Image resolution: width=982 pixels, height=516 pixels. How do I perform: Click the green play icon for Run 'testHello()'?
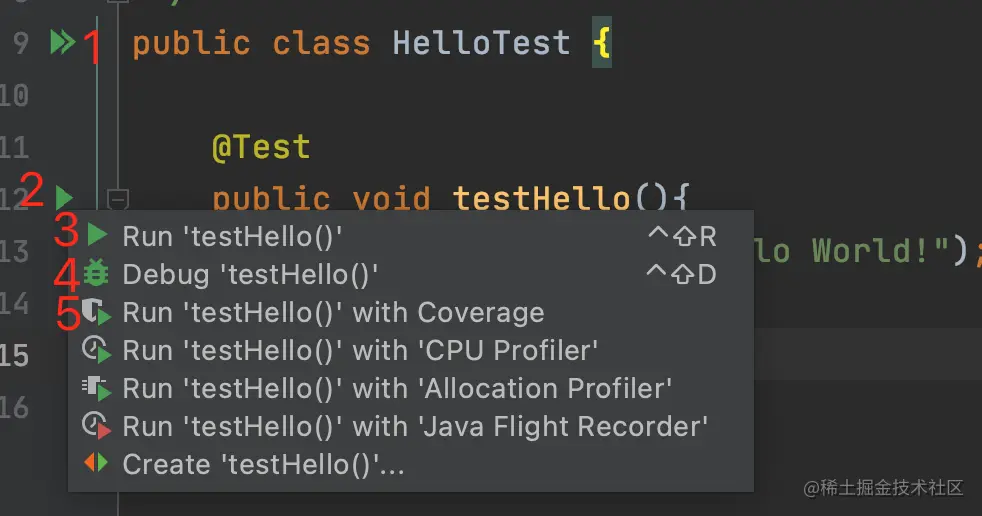pos(97,235)
